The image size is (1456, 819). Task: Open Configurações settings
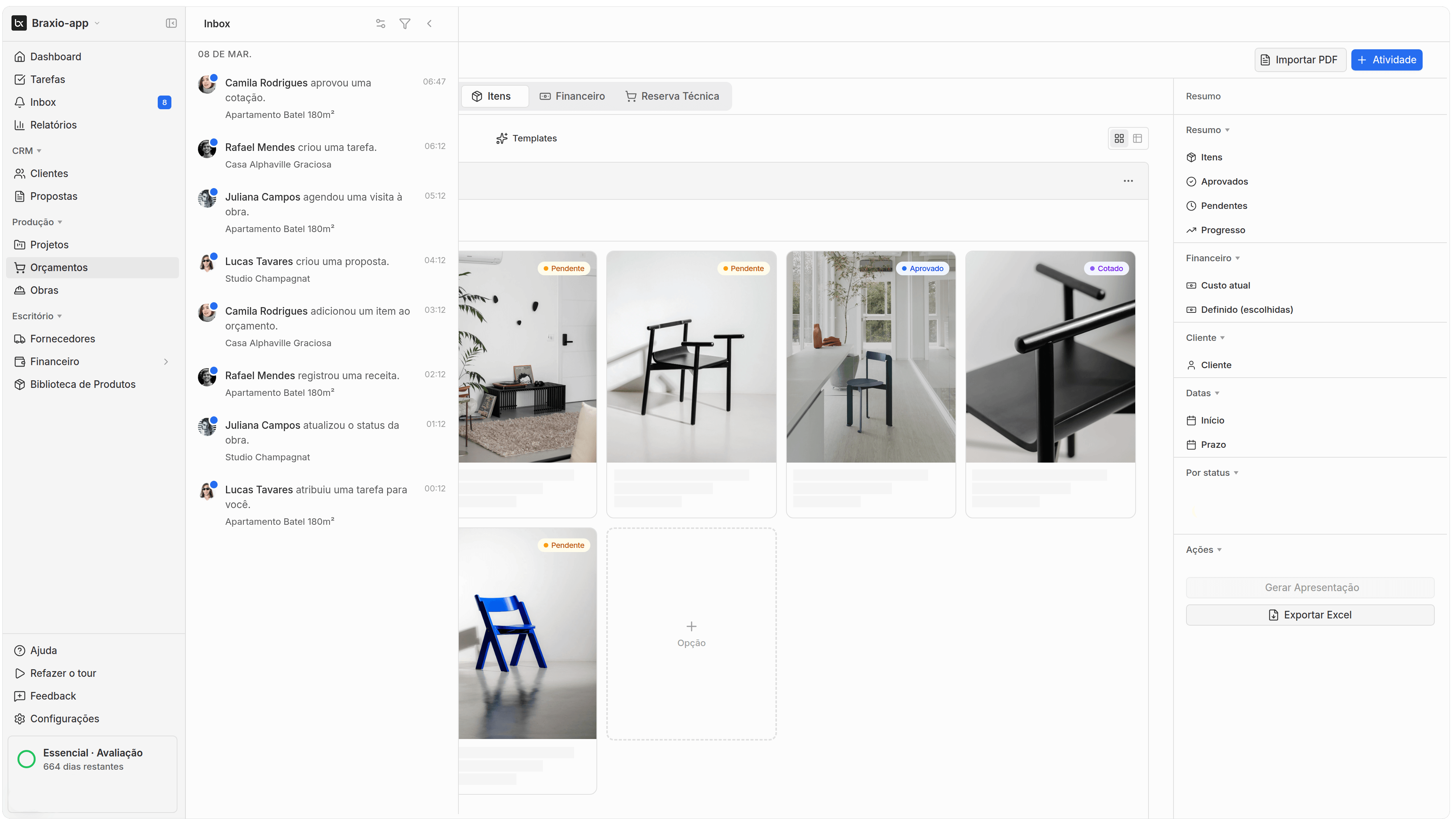(93, 719)
